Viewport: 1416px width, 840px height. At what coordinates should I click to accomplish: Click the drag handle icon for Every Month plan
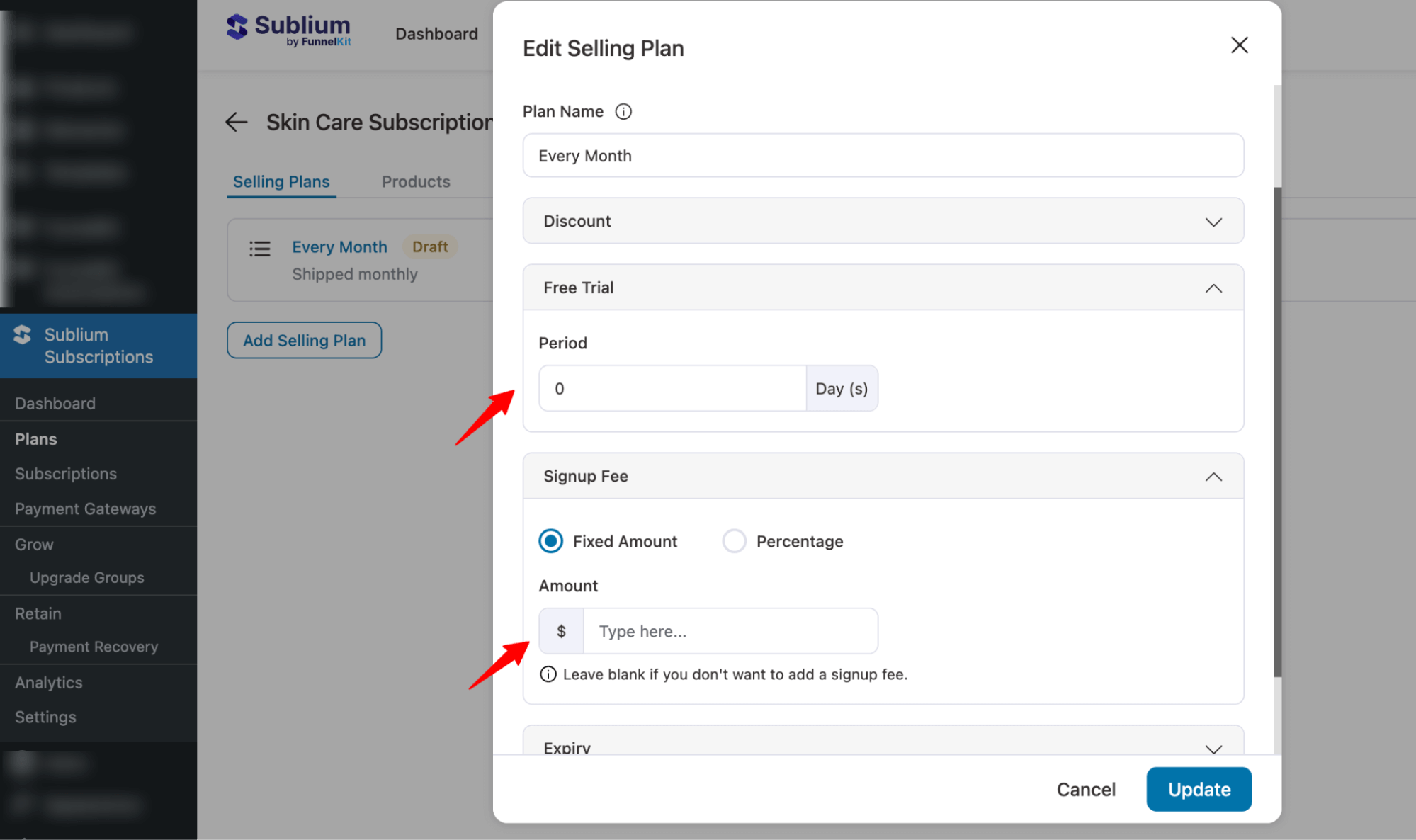click(260, 249)
